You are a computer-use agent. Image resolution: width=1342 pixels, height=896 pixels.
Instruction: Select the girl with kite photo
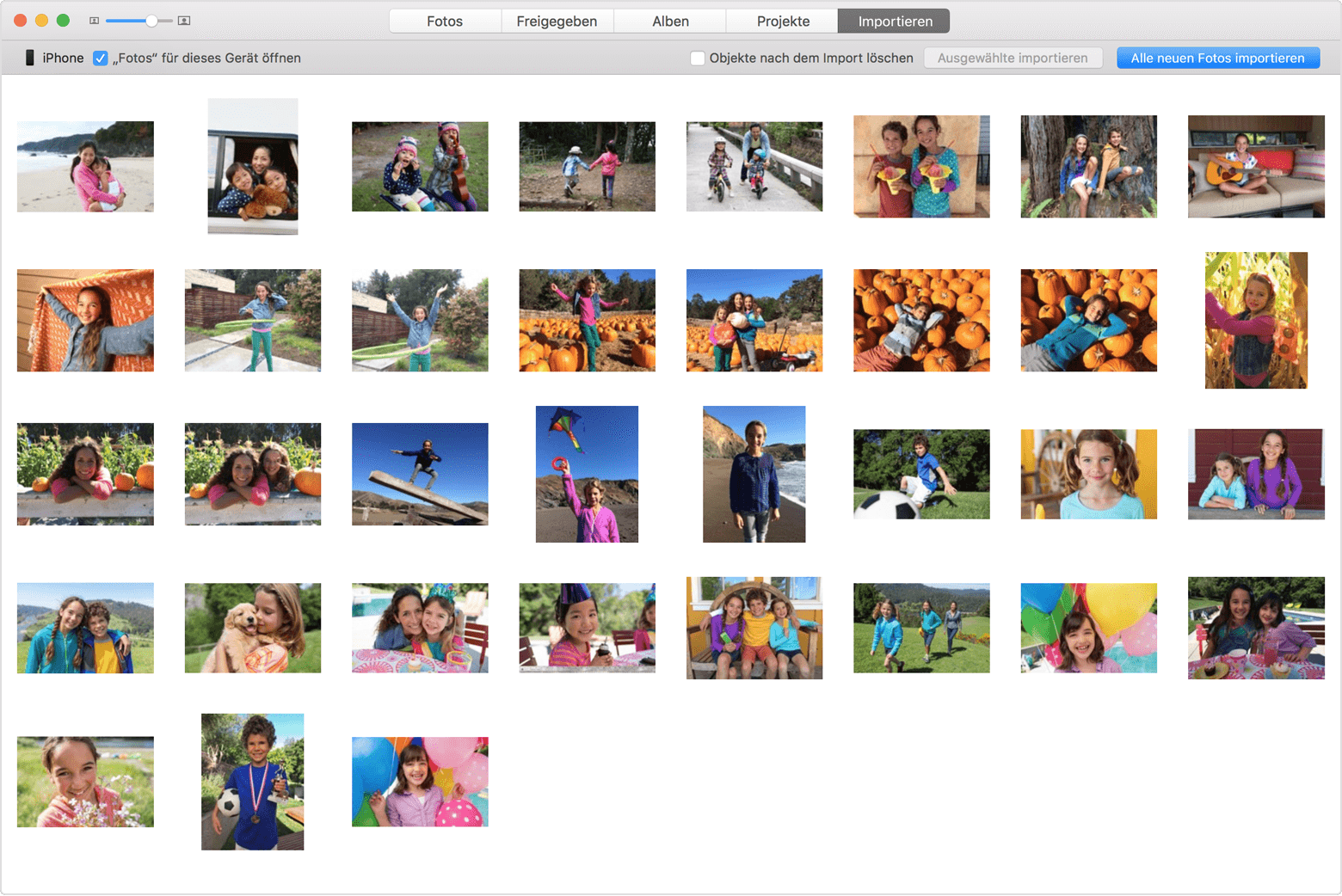[587, 474]
